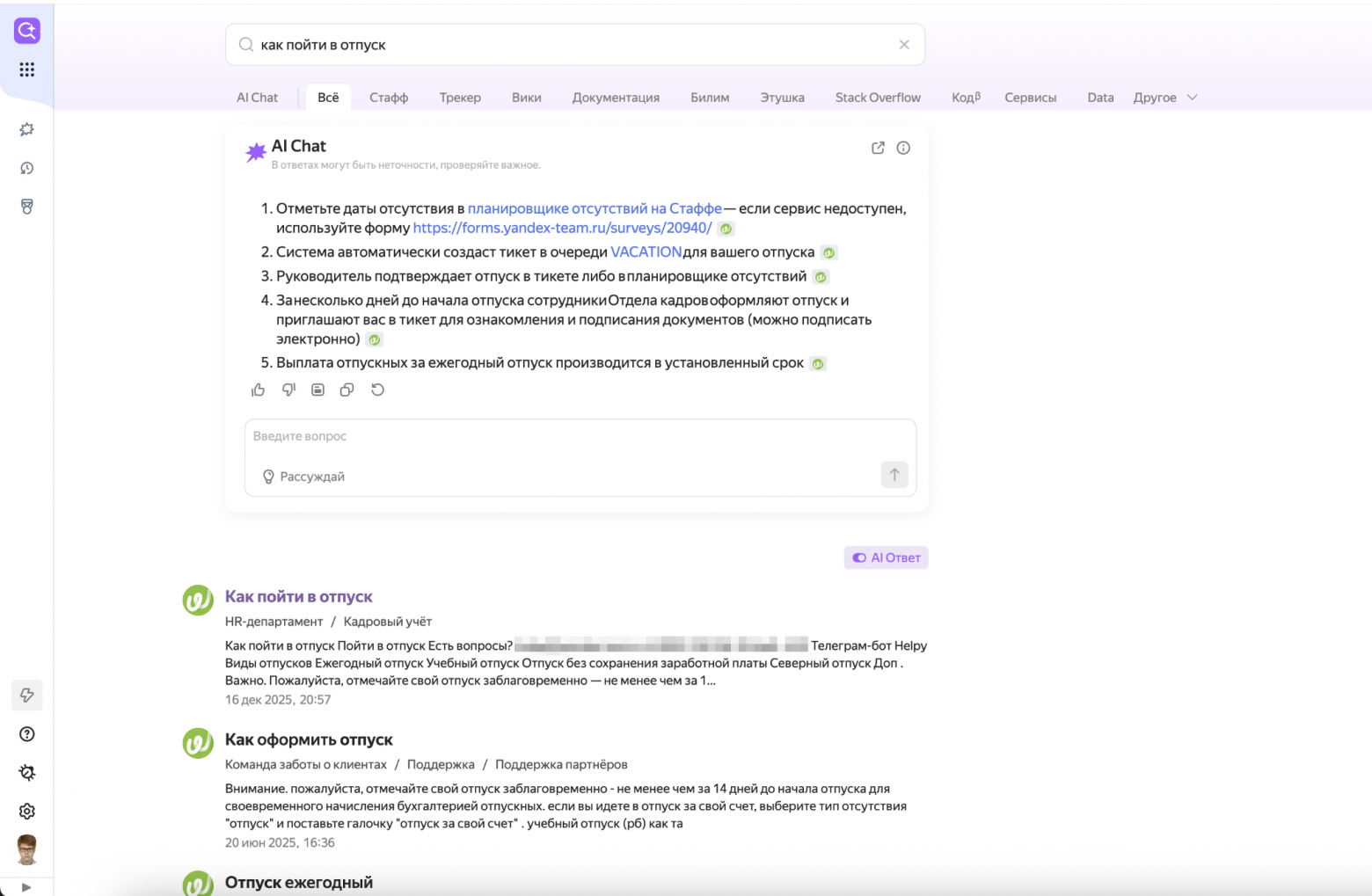Open the "планировщике отсутствий на Стаффе" link
The width and height of the screenshot is (1372, 896).
595,208
